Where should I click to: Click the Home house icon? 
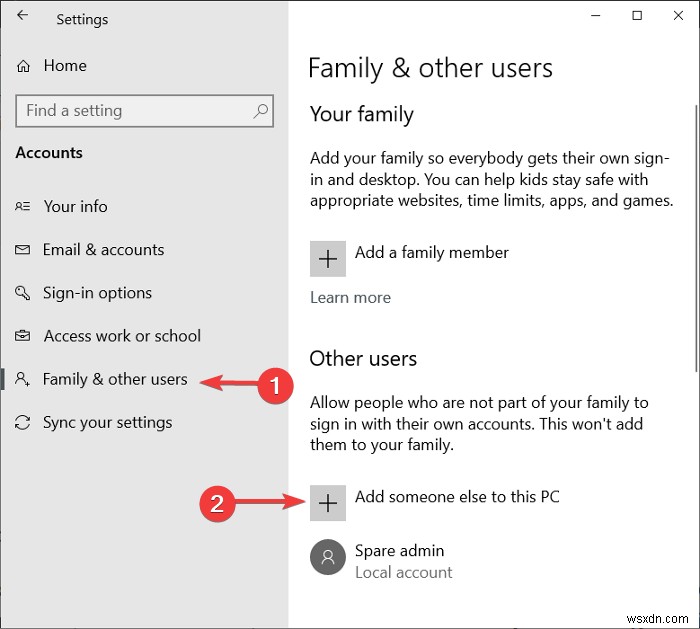23,67
